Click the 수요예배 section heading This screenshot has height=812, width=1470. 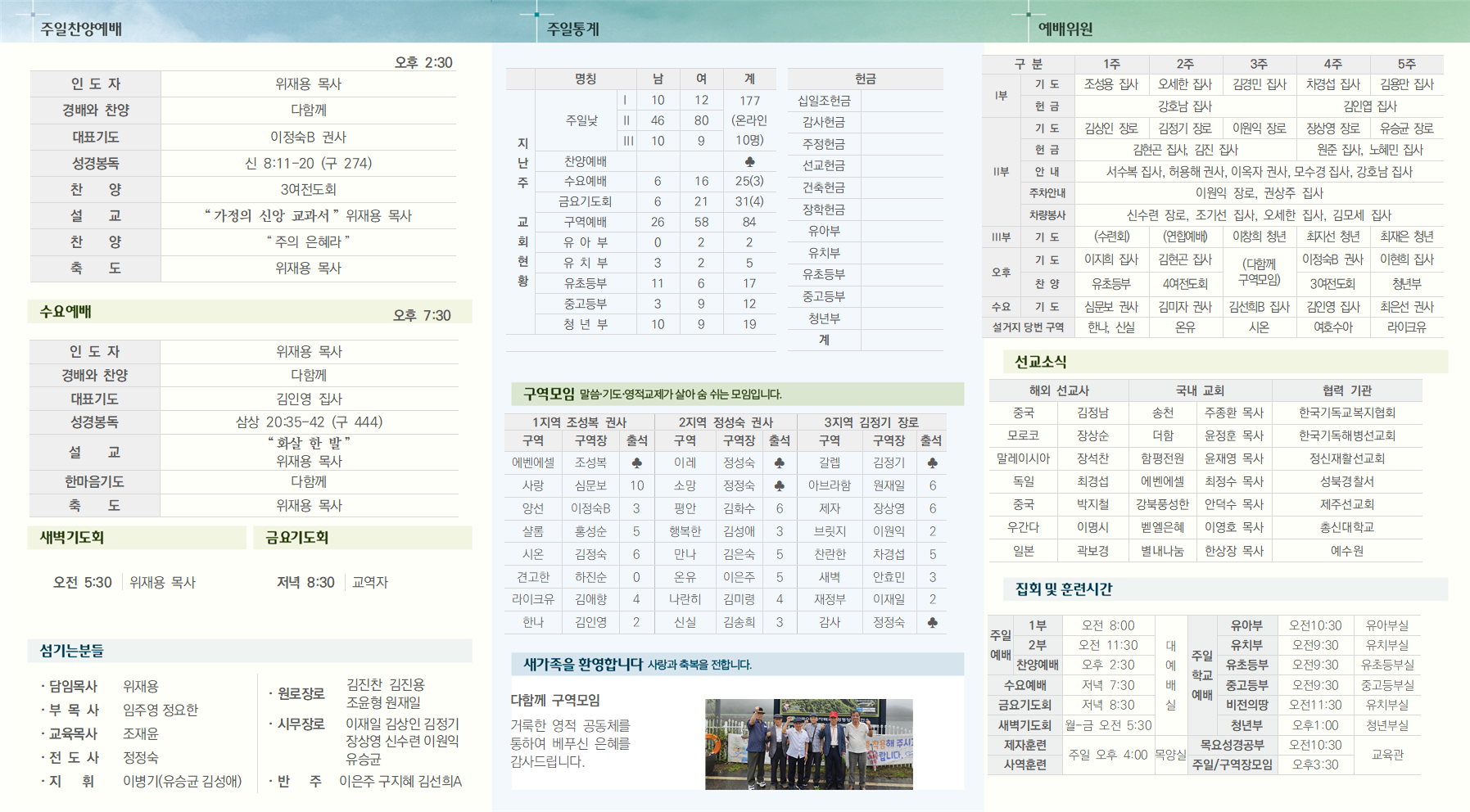click(x=66, y=312)
